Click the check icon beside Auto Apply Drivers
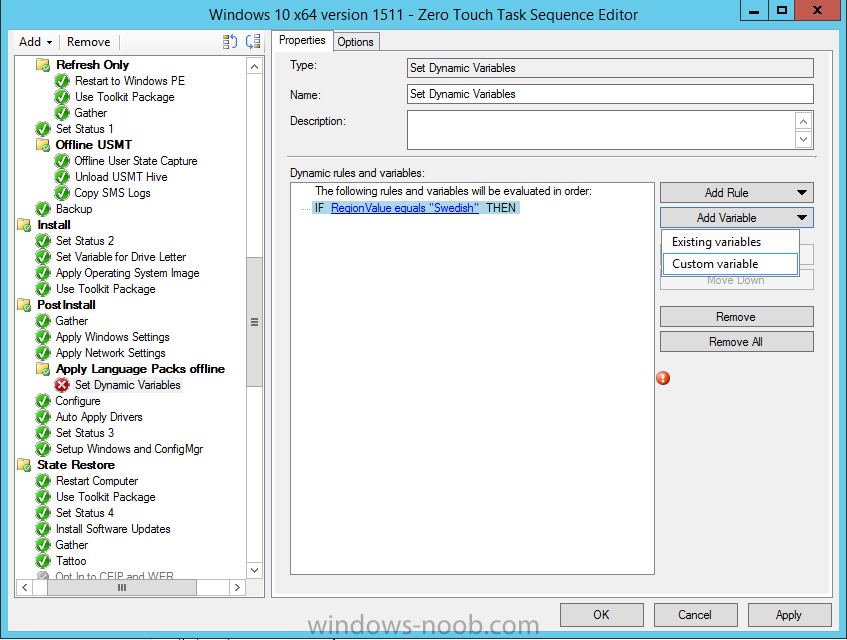Image resolution: width=847 pixels, height=640 pixels. (43, 417)
